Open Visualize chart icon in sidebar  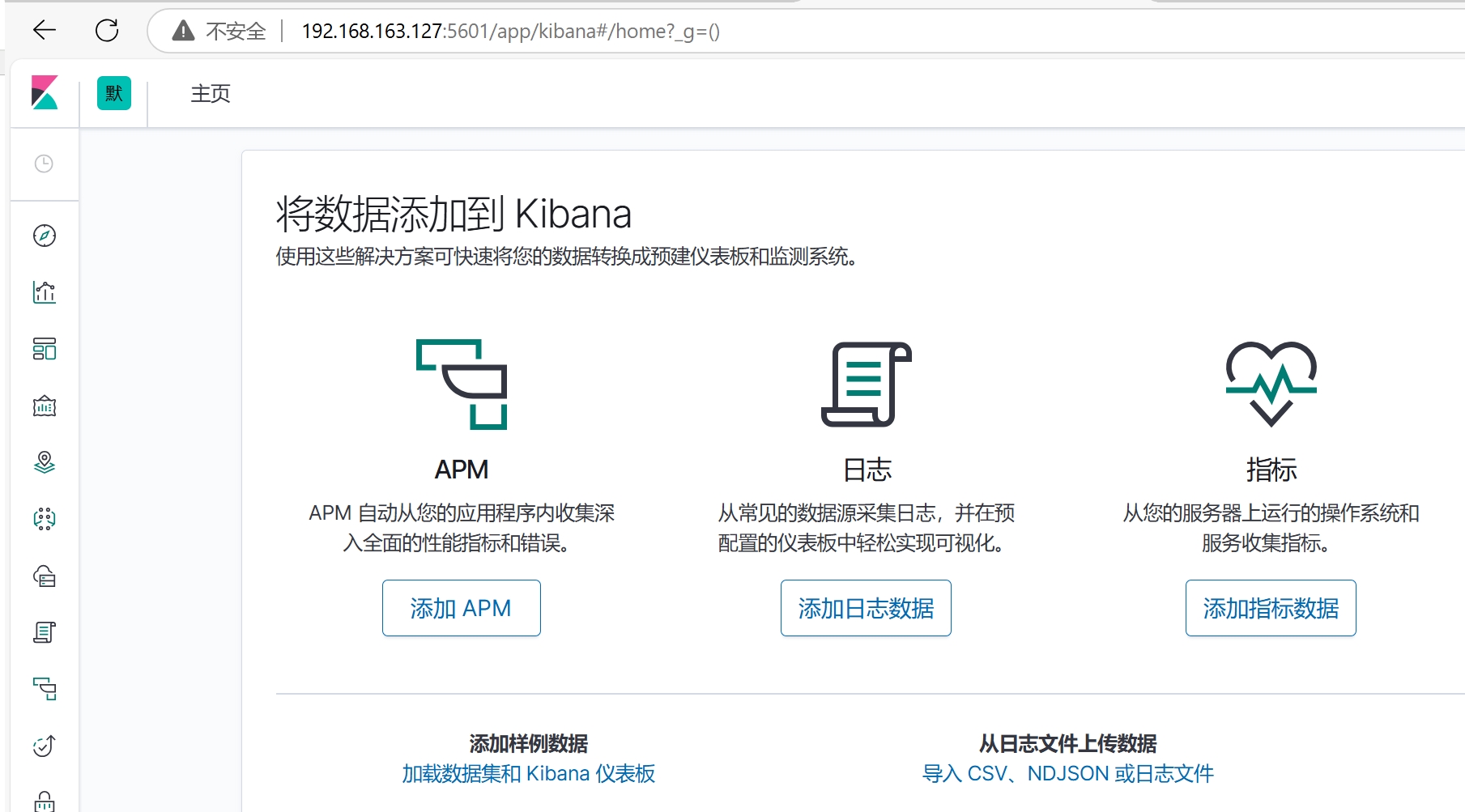tap(45, 292)
